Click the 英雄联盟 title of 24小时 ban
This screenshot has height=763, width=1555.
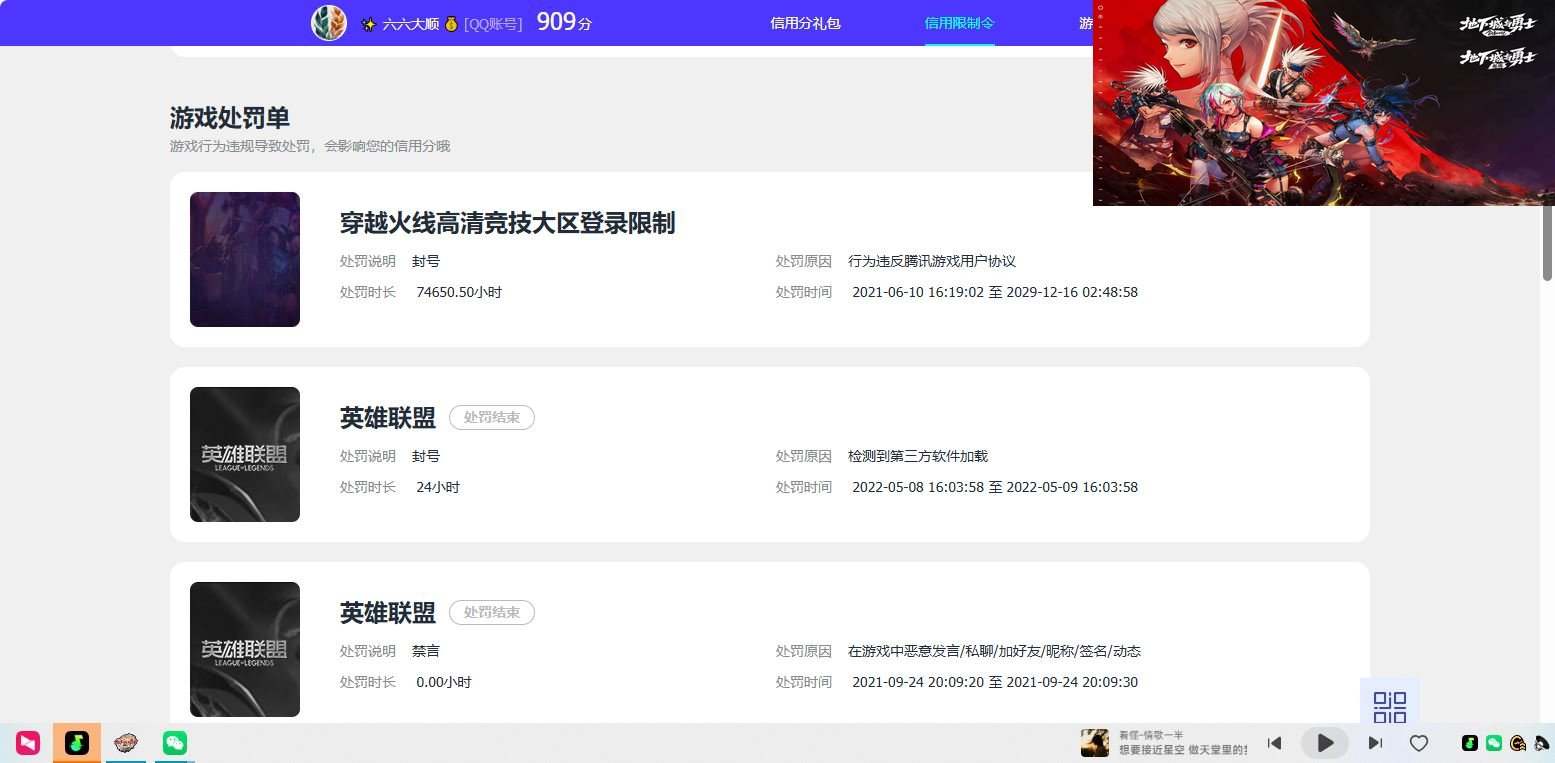pos(388,418)
